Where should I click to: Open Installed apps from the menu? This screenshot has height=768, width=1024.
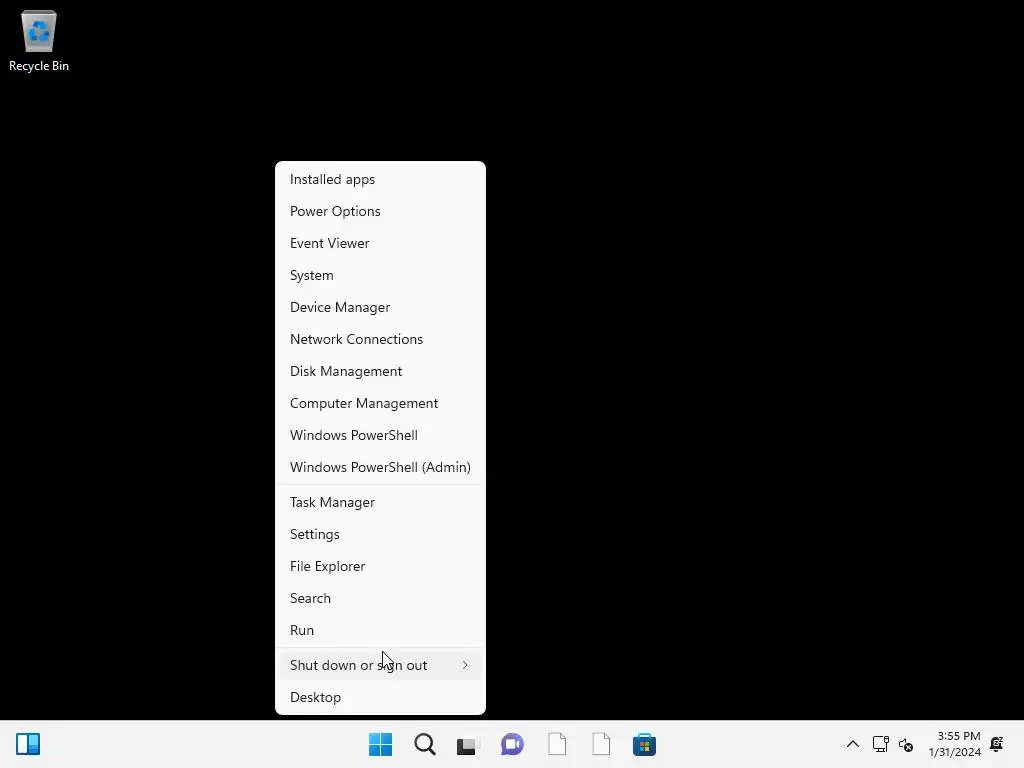pos(380,179)
